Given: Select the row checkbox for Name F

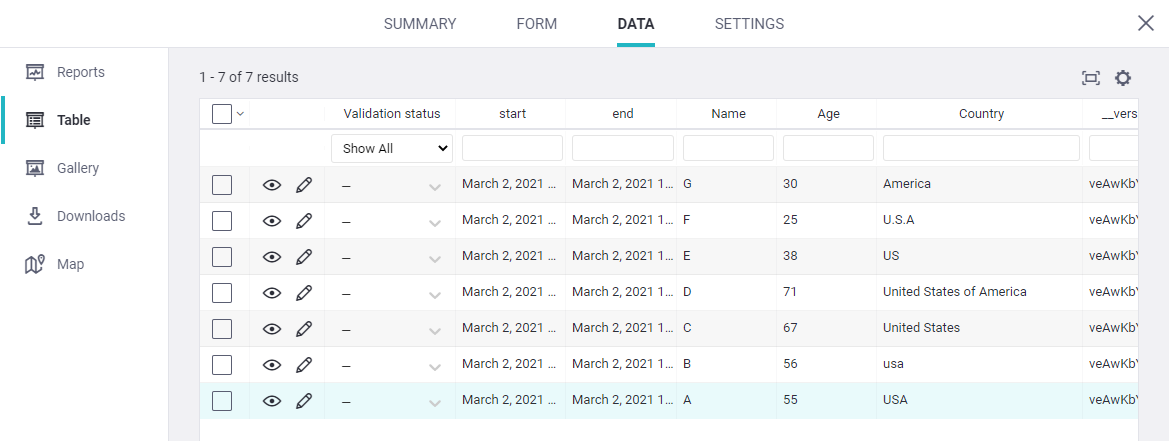Looking at the screenshot, I should (x=222, y=221).
